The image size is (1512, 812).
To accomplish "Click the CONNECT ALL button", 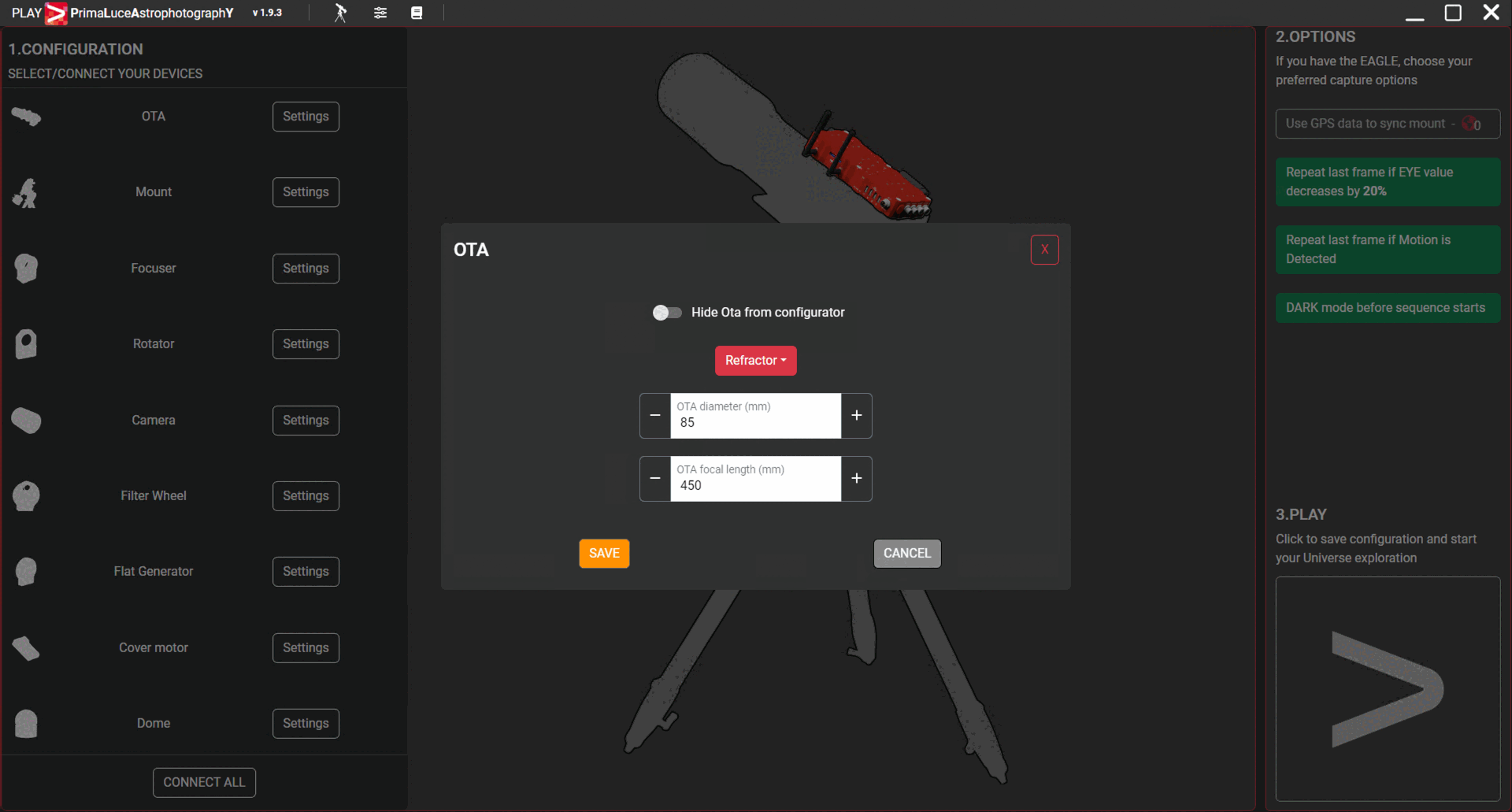I will [204, 783].
